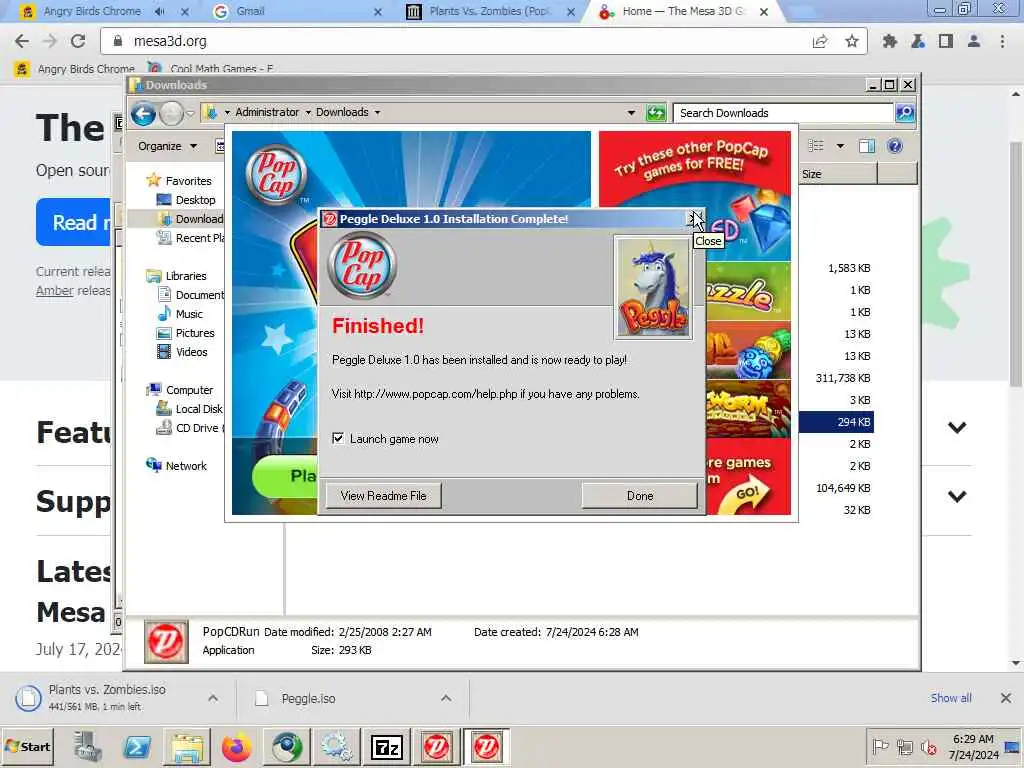Launch Firefox from the taskbar
Viewport: 1024px width, 768px height.
pyautogui.click(x=237, y=746)
